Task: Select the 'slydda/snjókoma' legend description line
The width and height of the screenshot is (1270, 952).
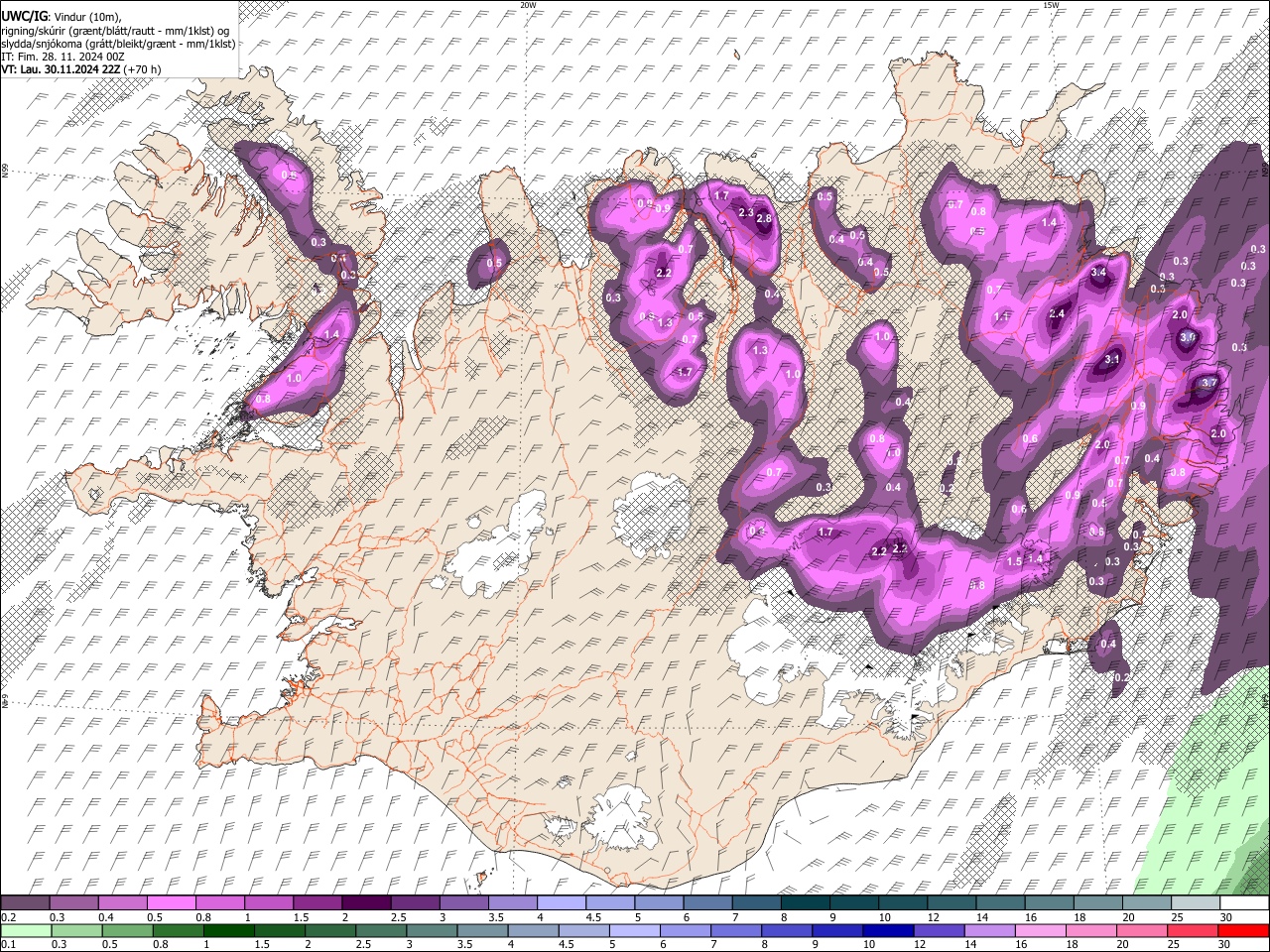Action: (119, 44)
